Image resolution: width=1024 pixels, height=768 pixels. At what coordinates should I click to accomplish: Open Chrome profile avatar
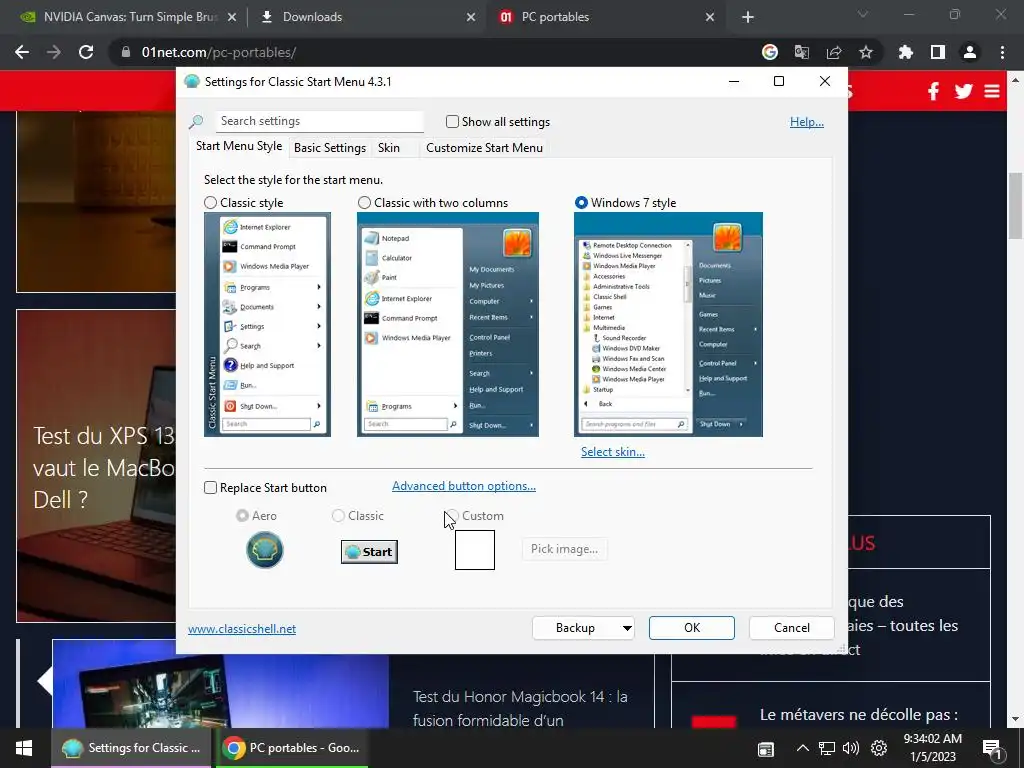click(x=970, y=52)
